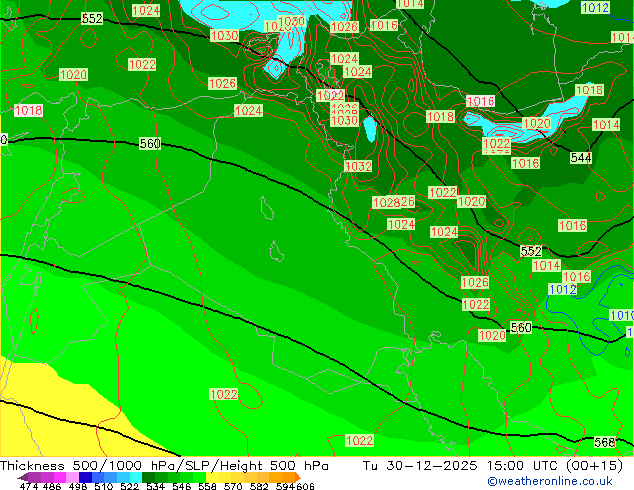Click the legend value 582
The width and height of the screenshot is (634, 490).
click(259, 486)
